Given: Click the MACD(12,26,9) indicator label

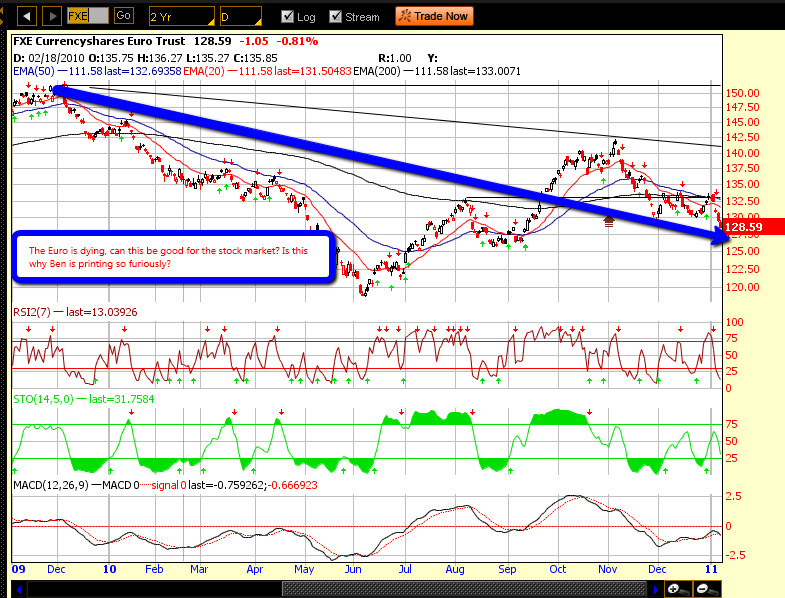Looking at the screenshot, I should (x=51, y=485).
